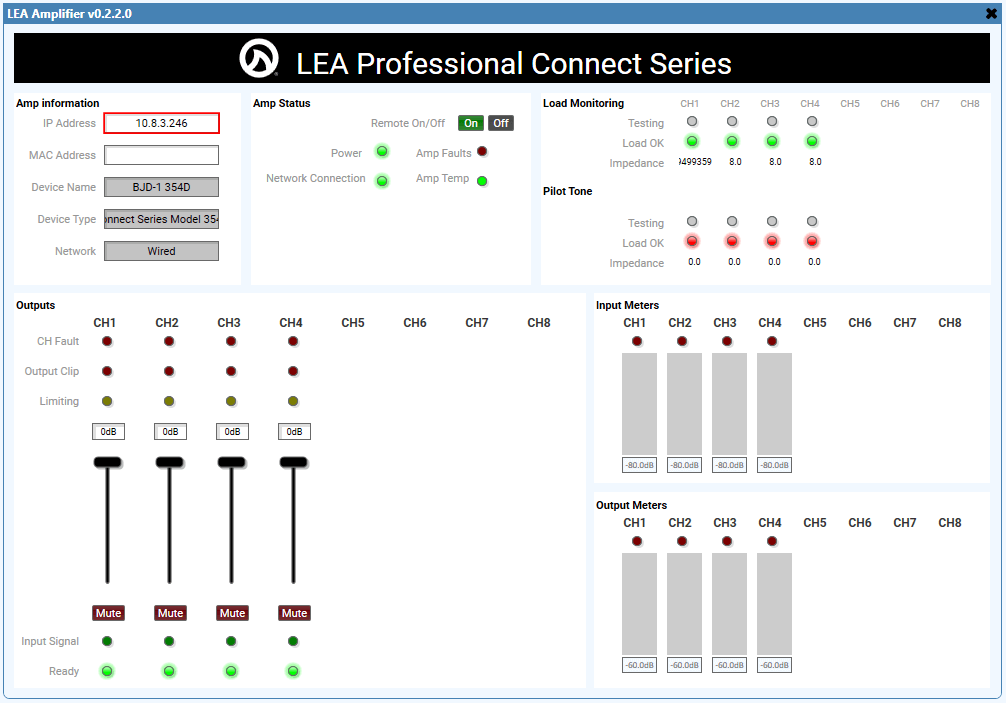The image size is (1006, 703).
Task: Click Pilot Tone Testing LED for CH3
Action: (772, 221)
